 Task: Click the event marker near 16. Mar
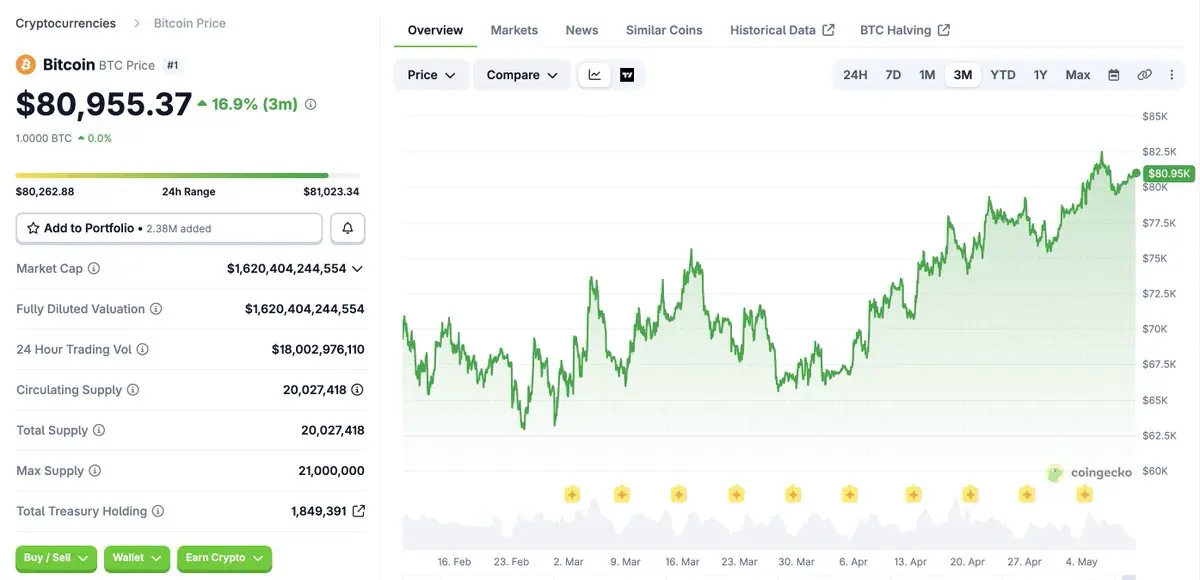679,494
